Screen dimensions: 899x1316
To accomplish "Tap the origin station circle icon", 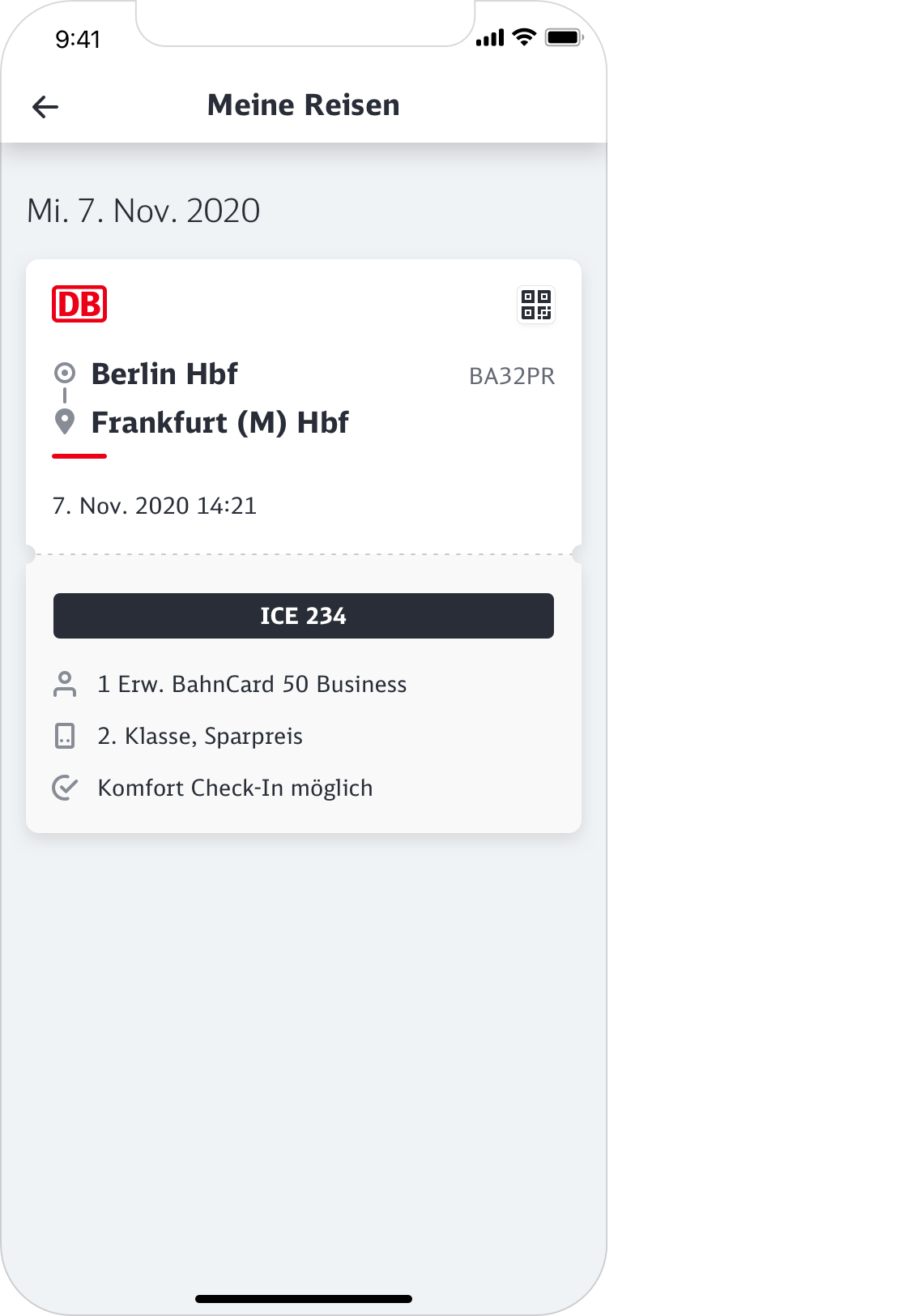I will 65,374.
